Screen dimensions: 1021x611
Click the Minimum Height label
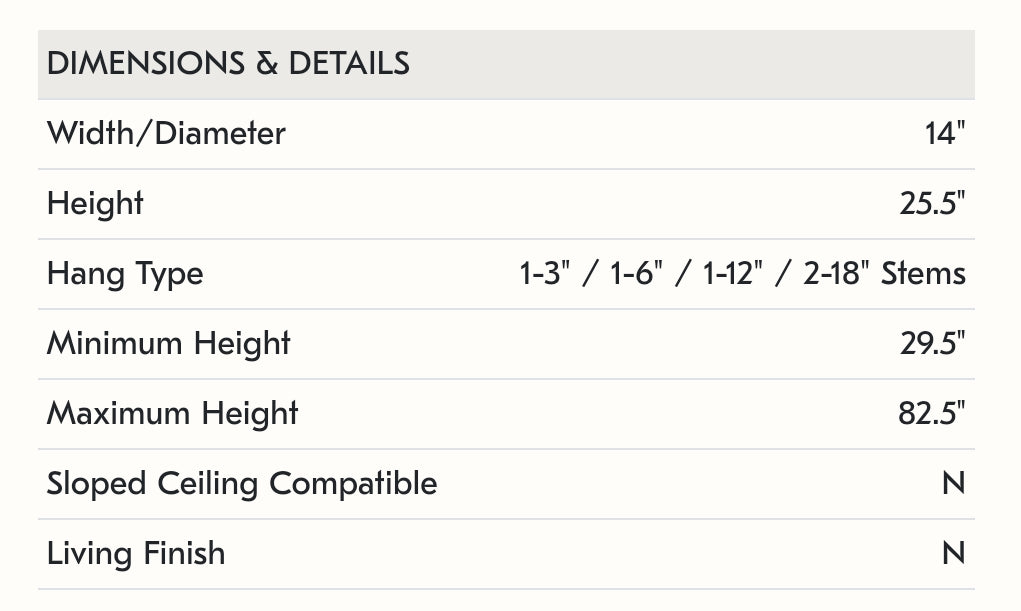[168, 344]
